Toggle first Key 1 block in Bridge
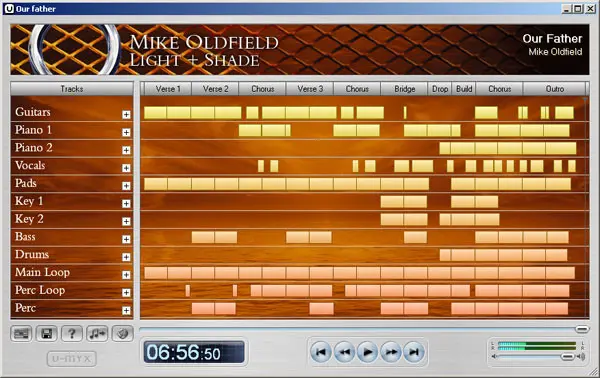 click(x=392, y=202)
